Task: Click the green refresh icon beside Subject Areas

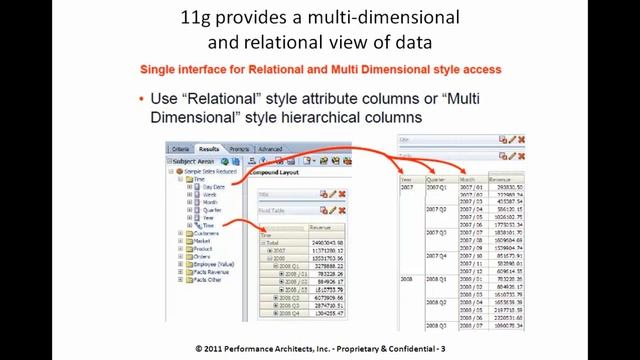Action: pyautogui.click(x=224, y=161)
